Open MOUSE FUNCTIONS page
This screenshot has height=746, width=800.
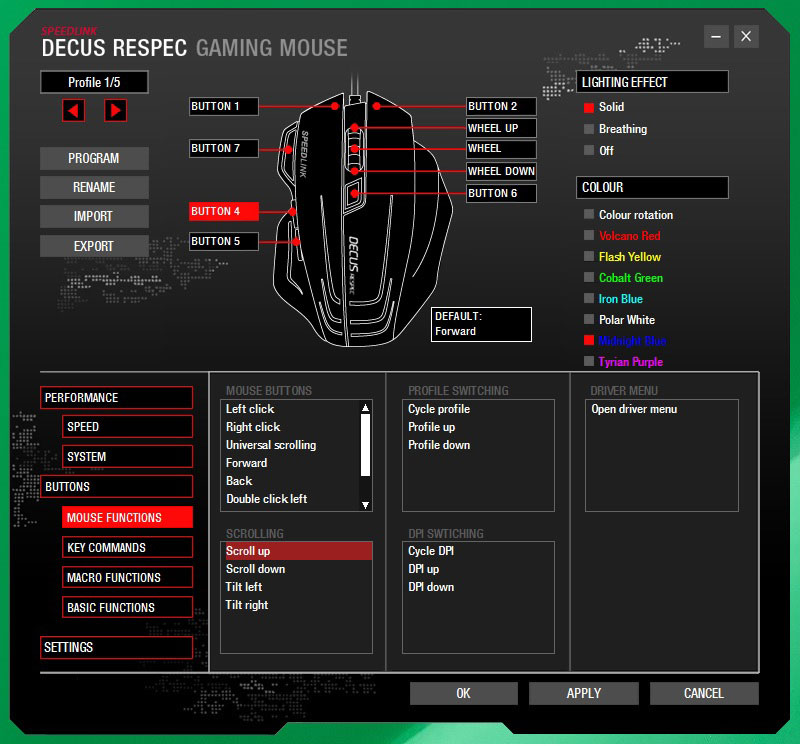click(128, 517)
